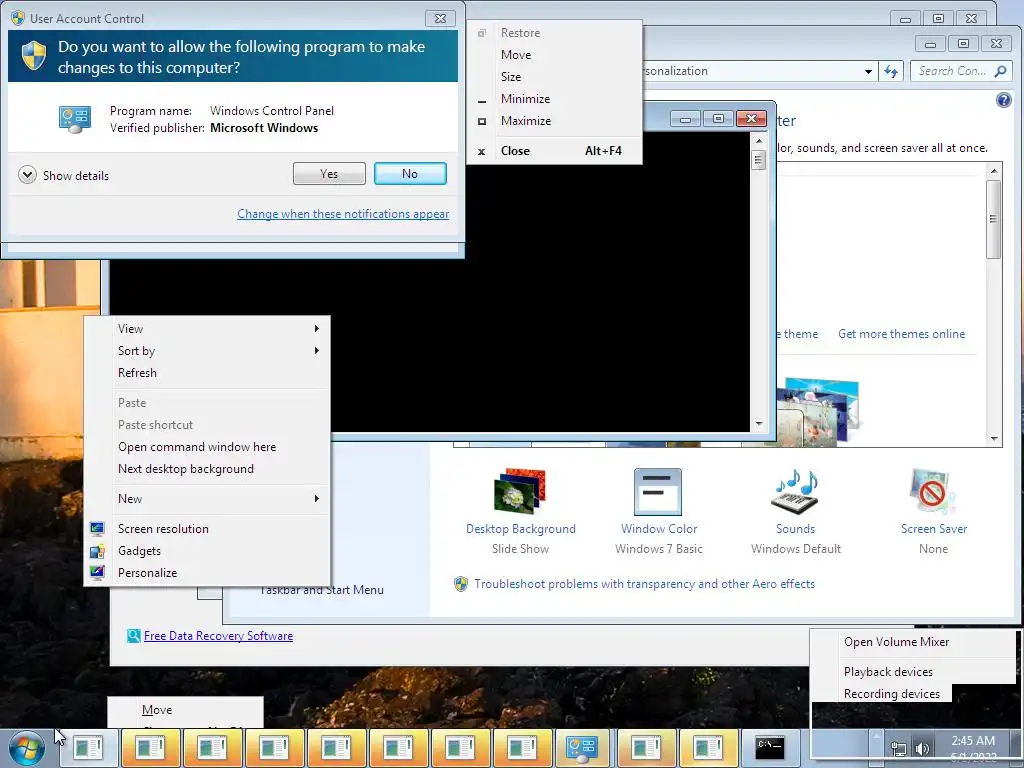
Task: Select Refresh in desktop context menu
Action: (207, 373)
